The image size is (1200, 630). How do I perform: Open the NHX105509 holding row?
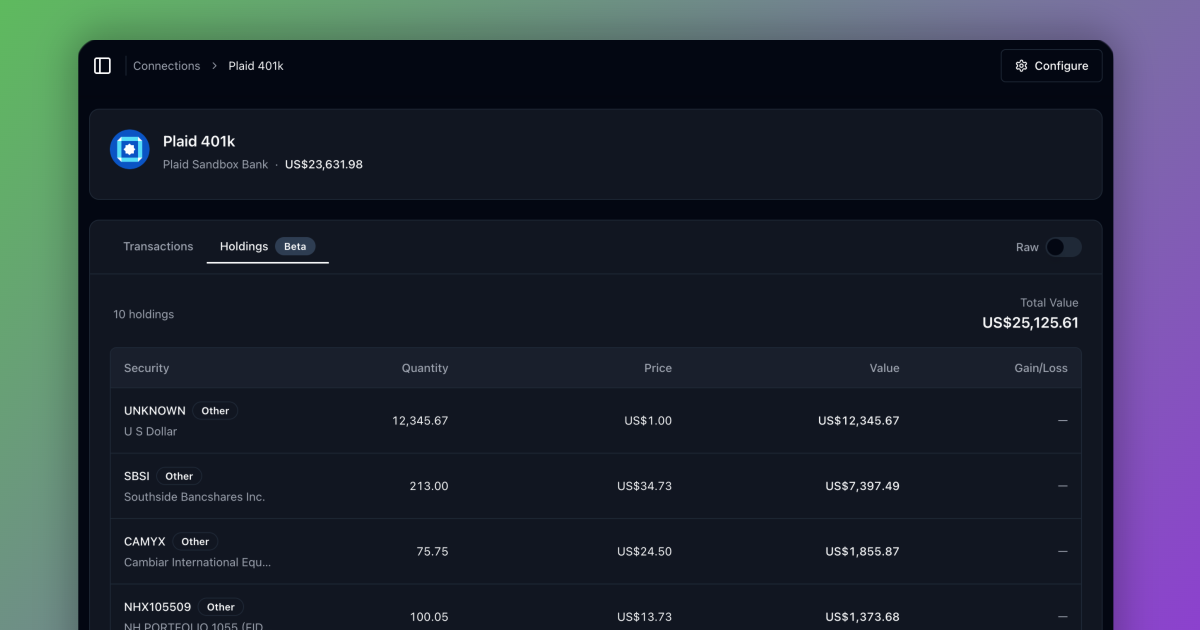595,612
